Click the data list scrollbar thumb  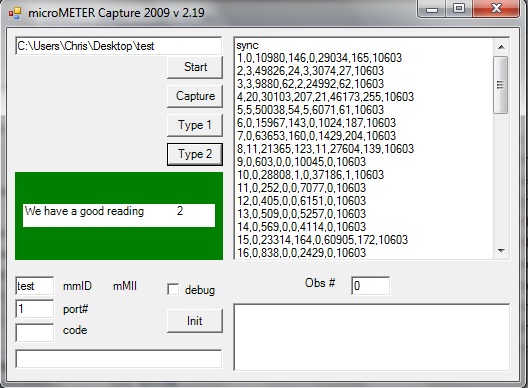pyautogui.click(x=501, y=85)
